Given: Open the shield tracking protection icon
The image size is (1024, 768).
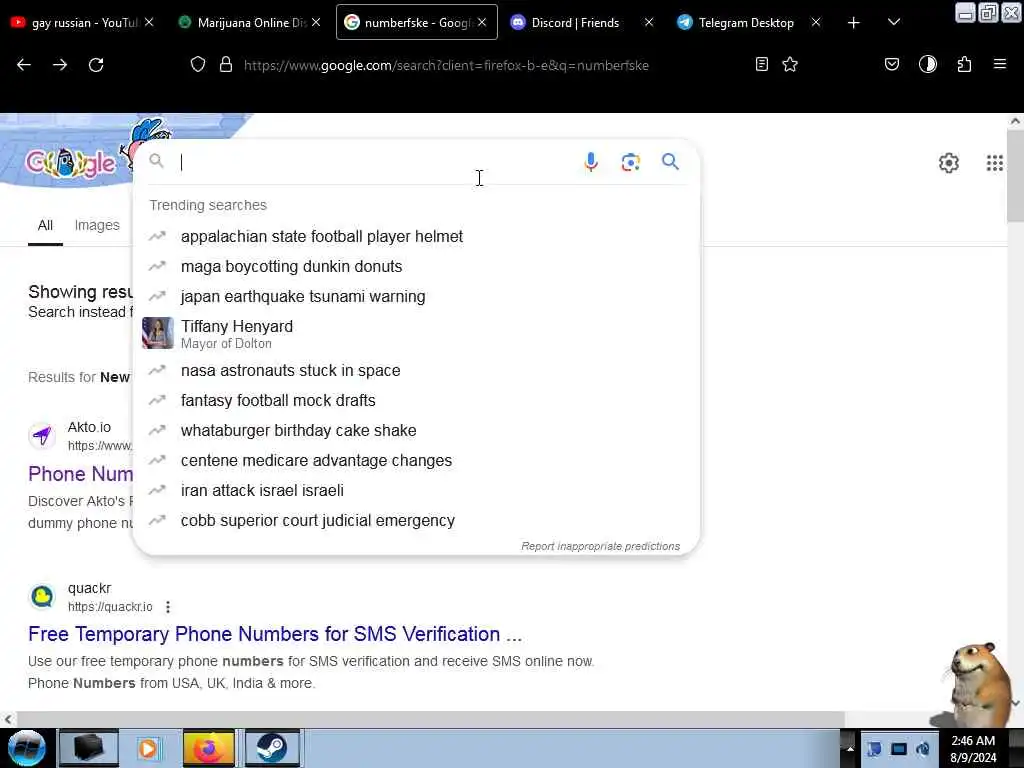Looking at the screenshot, I should click(x=198, y=64).
